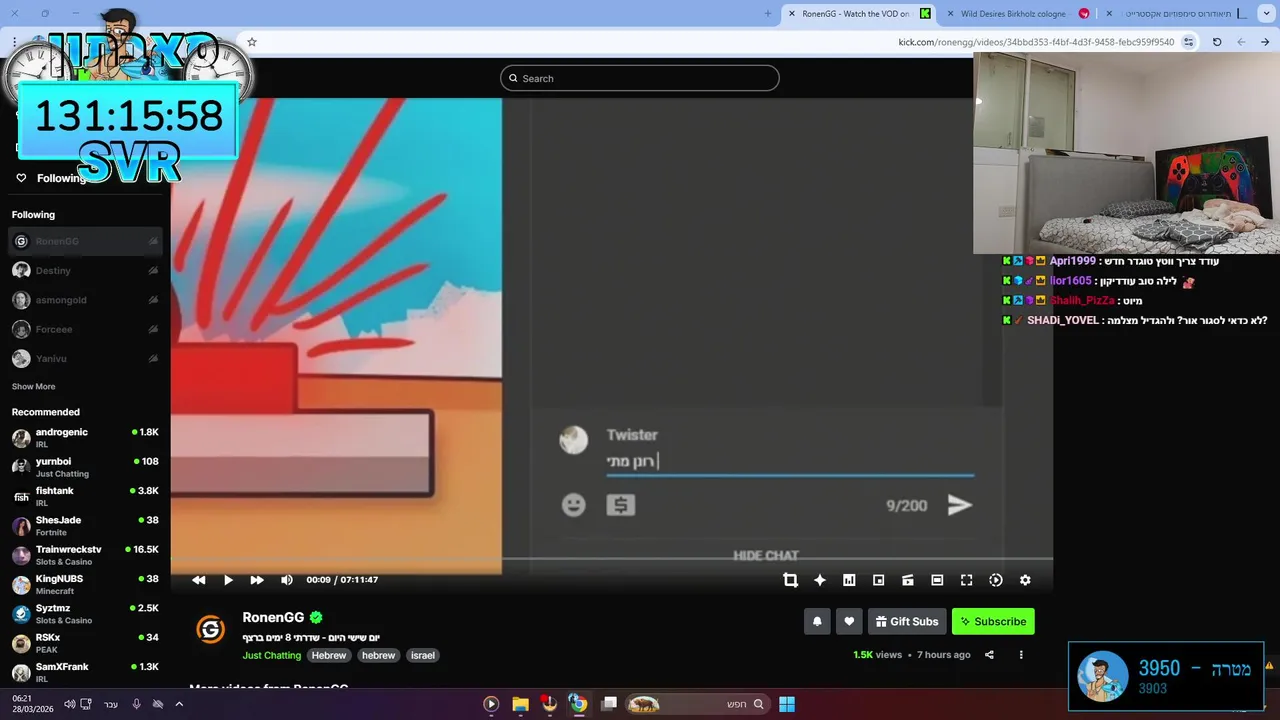Cast the video with the cast icon

(x=908, y=580)
